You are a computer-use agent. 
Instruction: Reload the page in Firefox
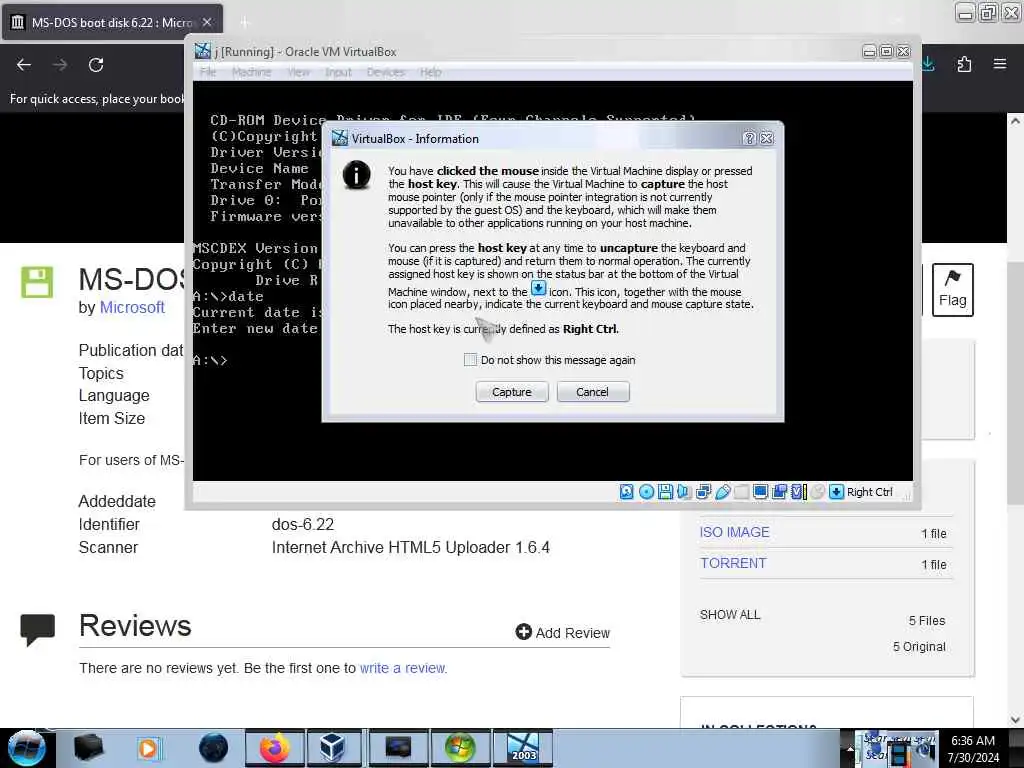click(x=96, y=65)
